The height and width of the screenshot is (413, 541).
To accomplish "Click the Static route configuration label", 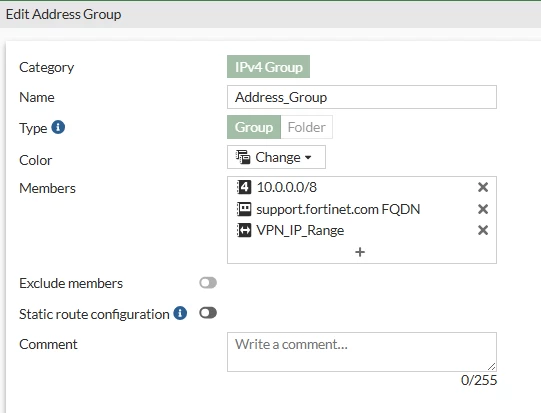I will coord(94,314).
